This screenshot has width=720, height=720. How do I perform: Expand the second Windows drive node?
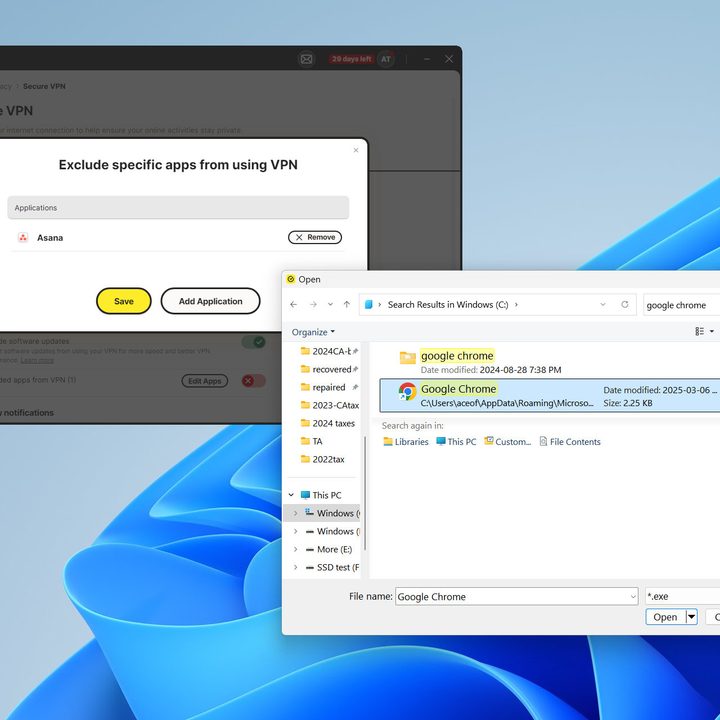tap(295, 531)
